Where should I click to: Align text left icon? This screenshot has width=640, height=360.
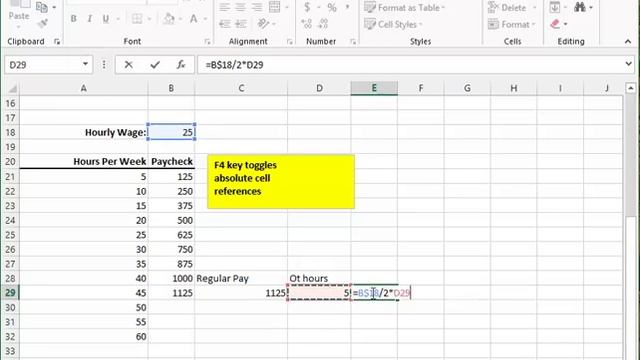(224, 7)
